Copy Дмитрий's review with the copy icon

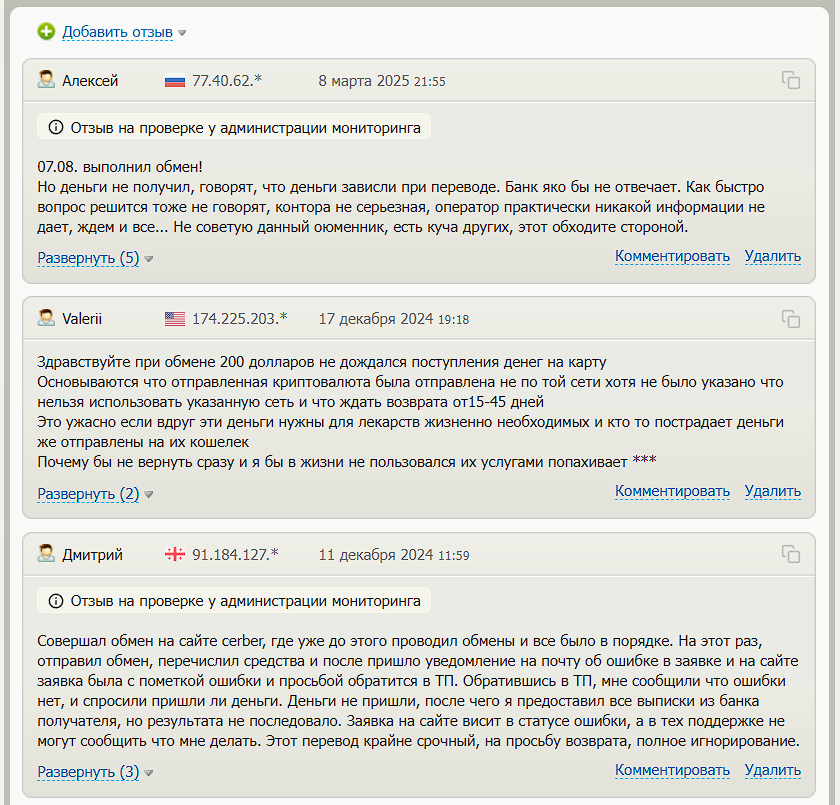[791, 554]
